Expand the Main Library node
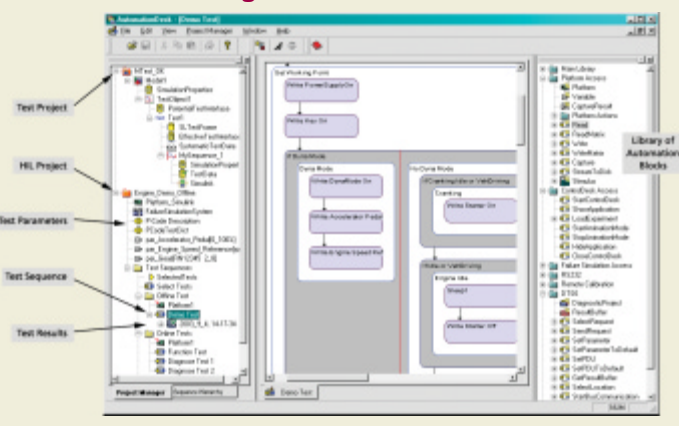The image size is (679, 426). [543, 69]
